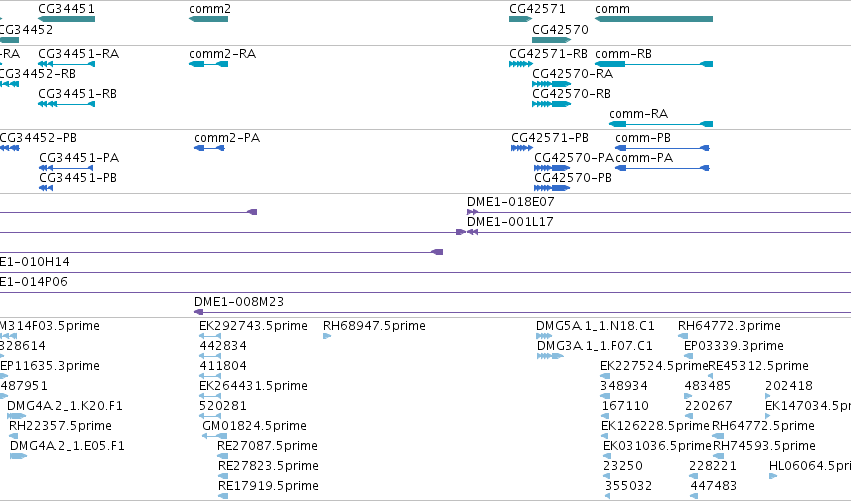Open the RH64772.3prime EST label
The image size is (851, 501).
(x=729, y=326)
